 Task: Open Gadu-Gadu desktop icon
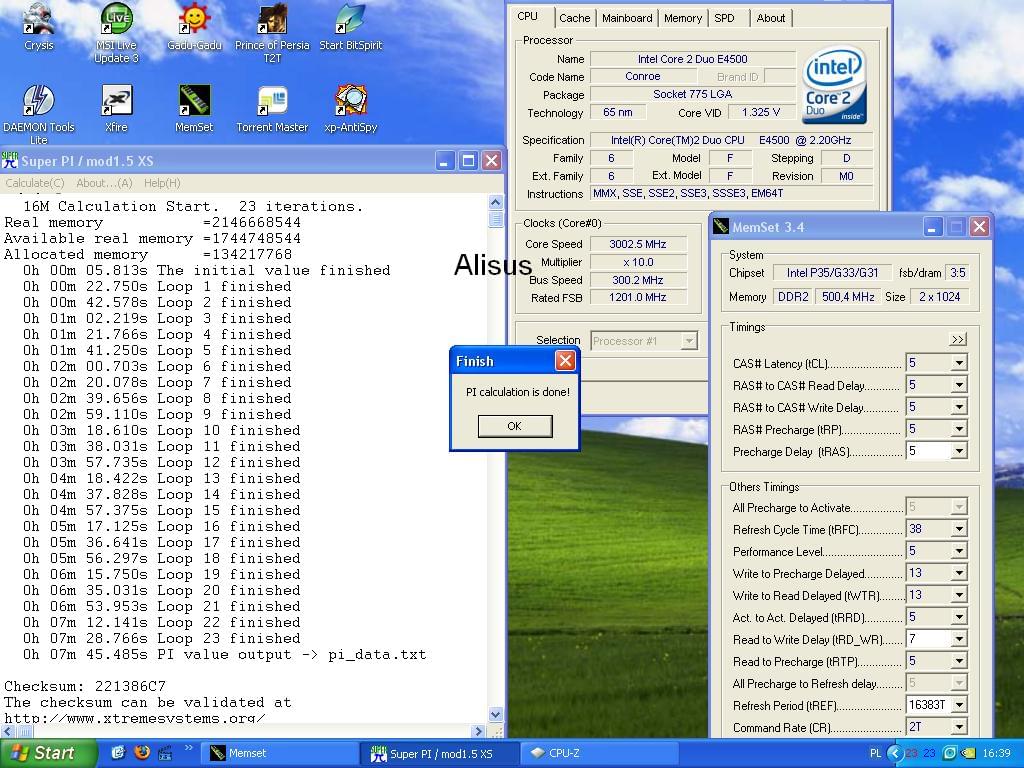[x=194, y=26]
